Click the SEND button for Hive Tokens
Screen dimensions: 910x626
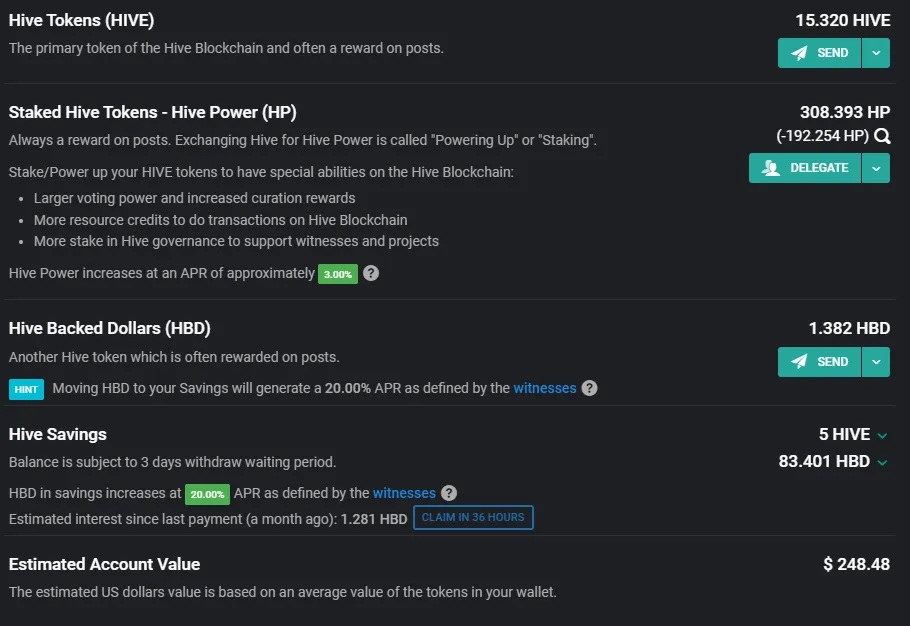819,53
